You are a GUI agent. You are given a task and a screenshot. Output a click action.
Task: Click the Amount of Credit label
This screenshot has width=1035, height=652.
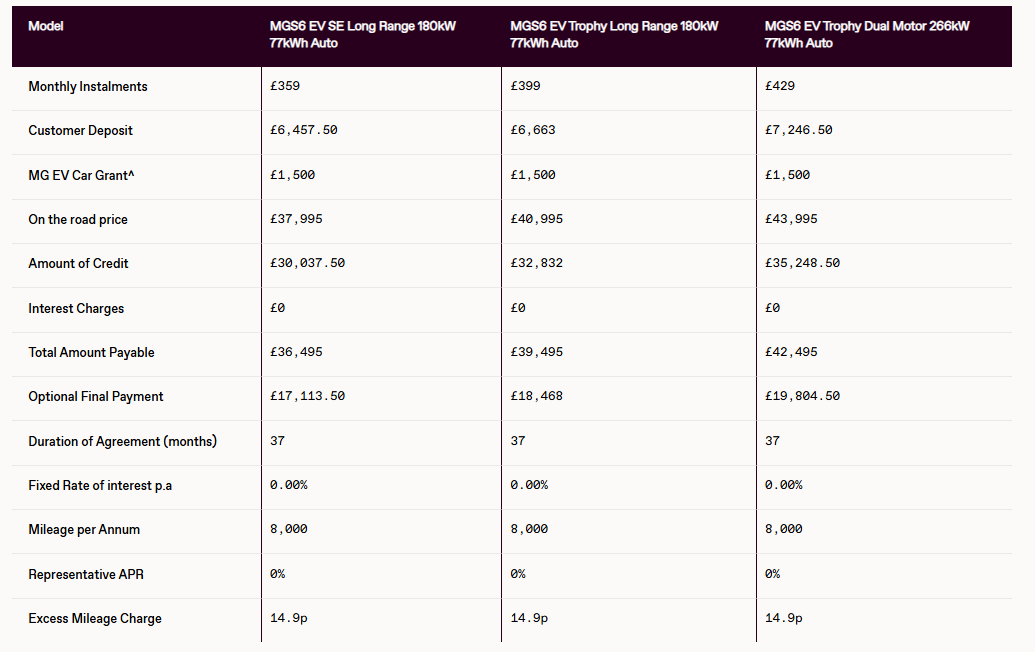coord(78,264)
